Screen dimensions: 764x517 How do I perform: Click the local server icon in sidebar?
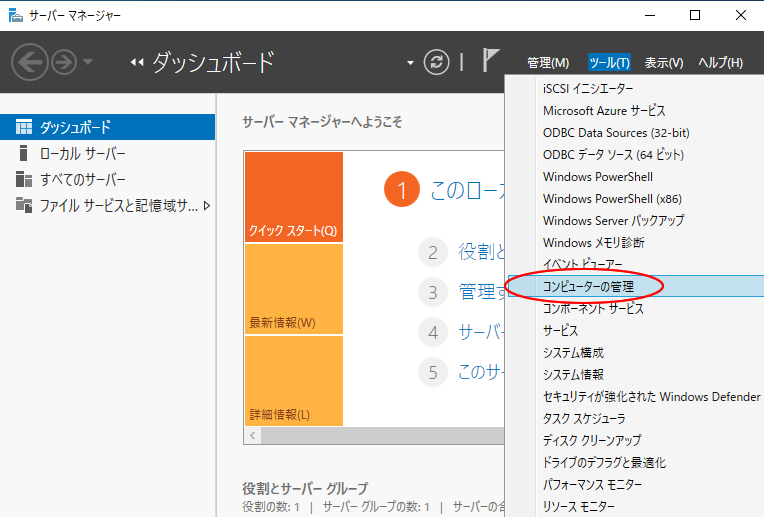click(23, 153)
